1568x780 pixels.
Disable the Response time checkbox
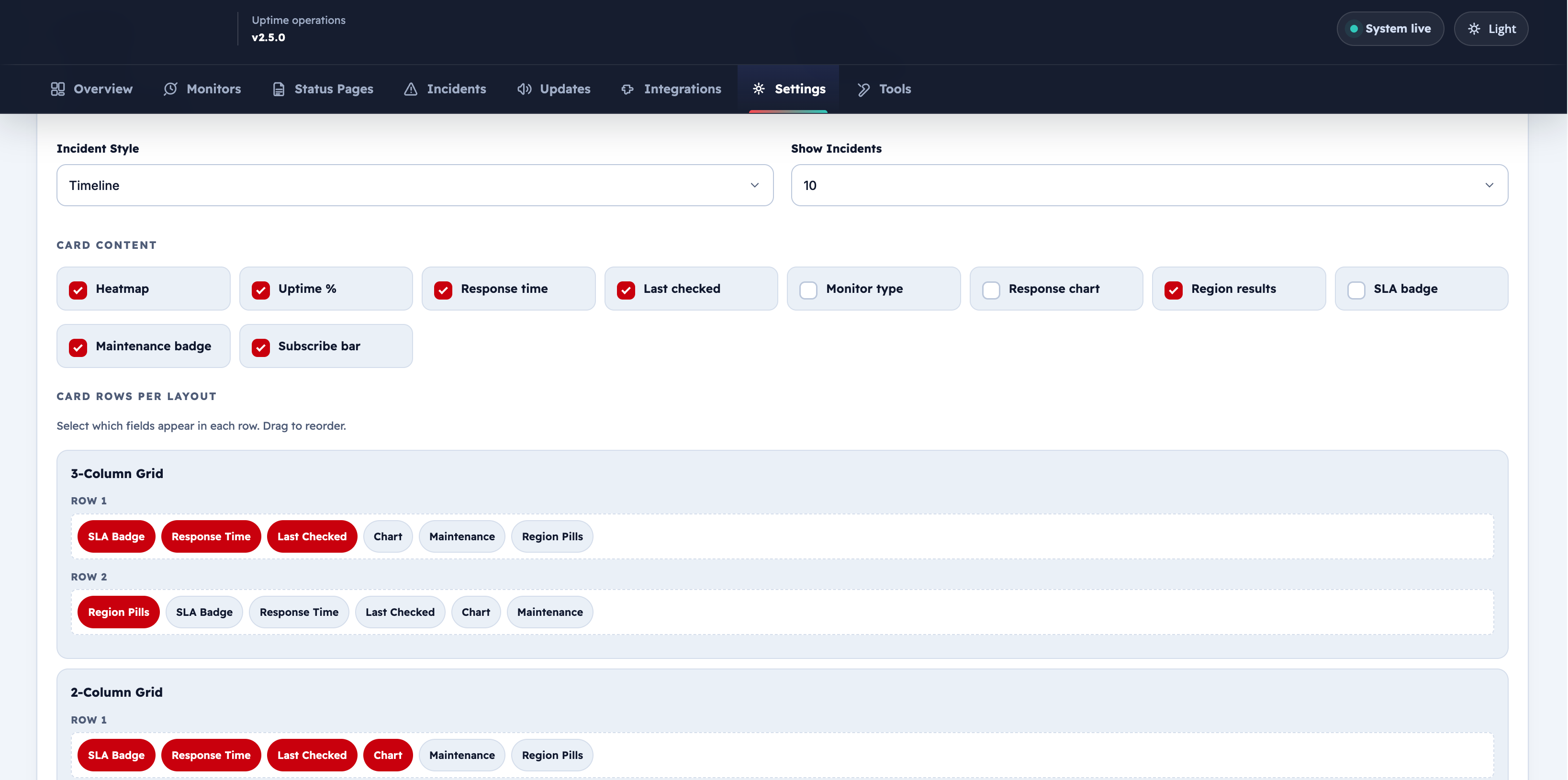(x=443, y=290)
